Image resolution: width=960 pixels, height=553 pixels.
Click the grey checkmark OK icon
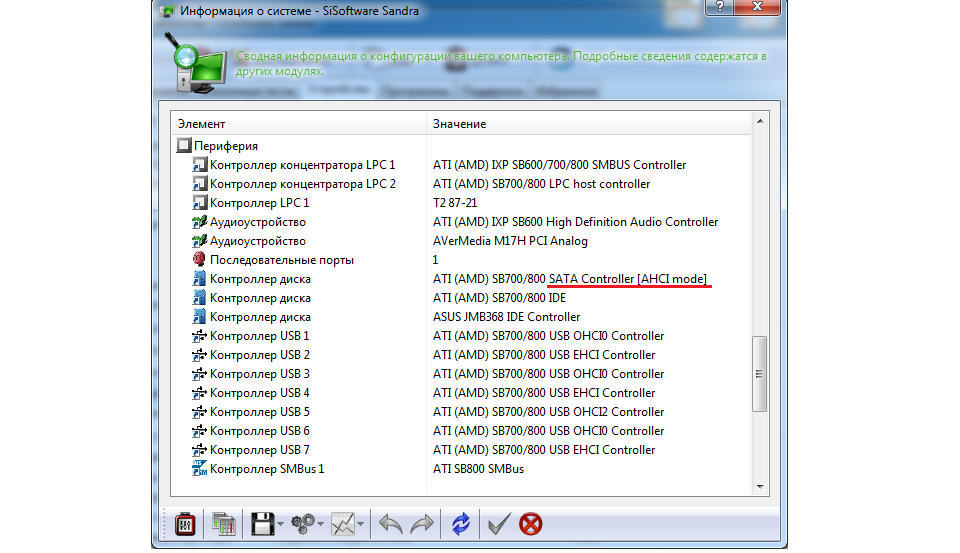tap(498, 524)
